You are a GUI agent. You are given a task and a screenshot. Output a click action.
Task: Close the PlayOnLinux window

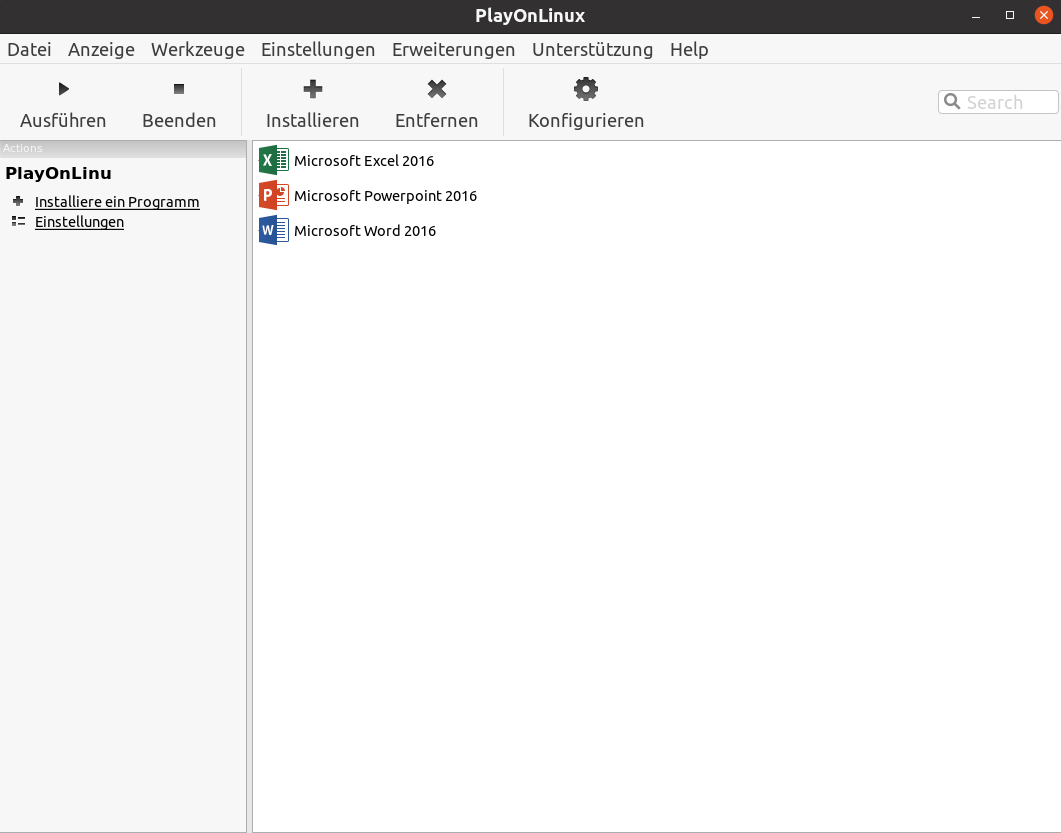pos(1043,15)
